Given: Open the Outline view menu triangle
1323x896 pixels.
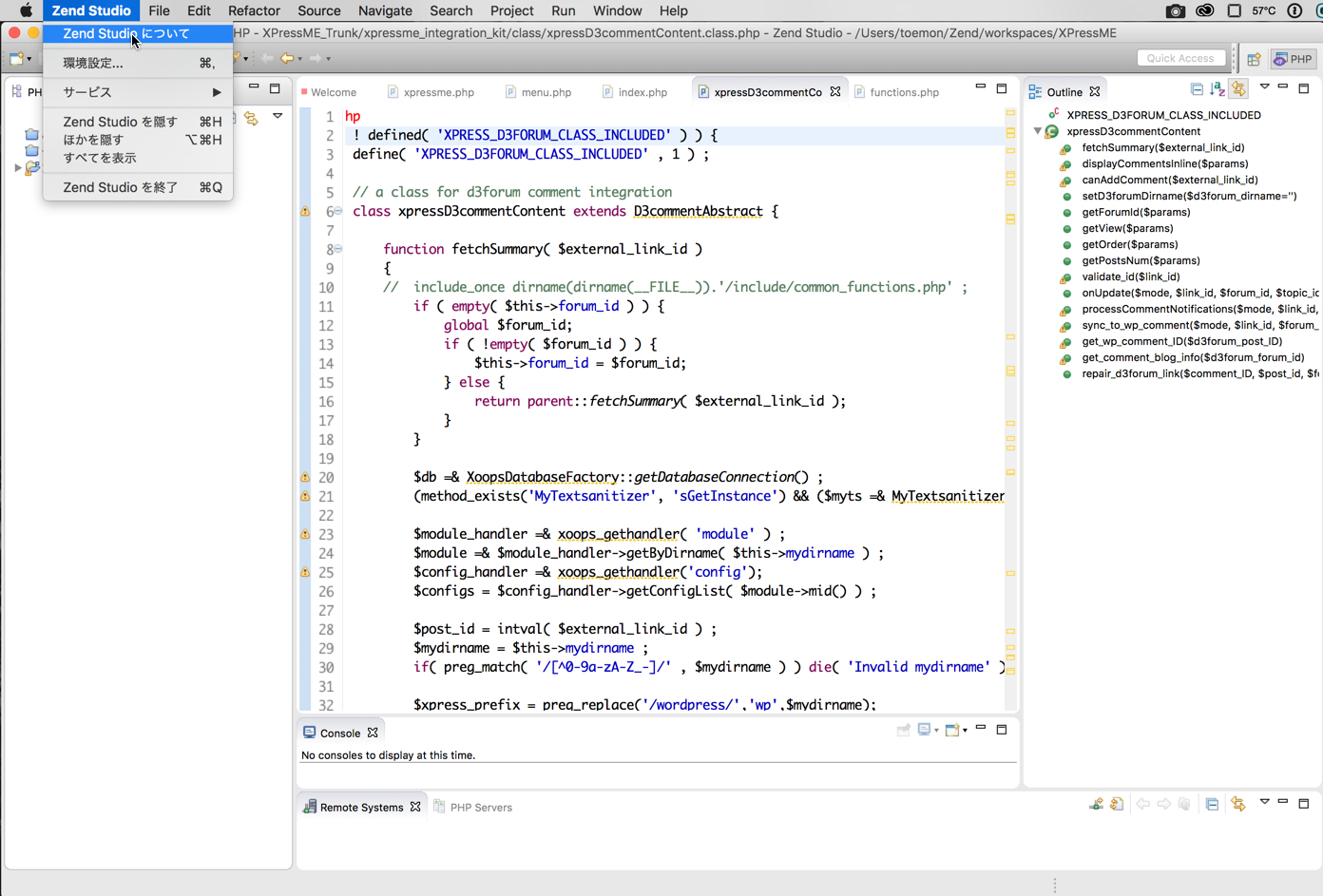Looking at the screenshot, I should click(1264, 87).
